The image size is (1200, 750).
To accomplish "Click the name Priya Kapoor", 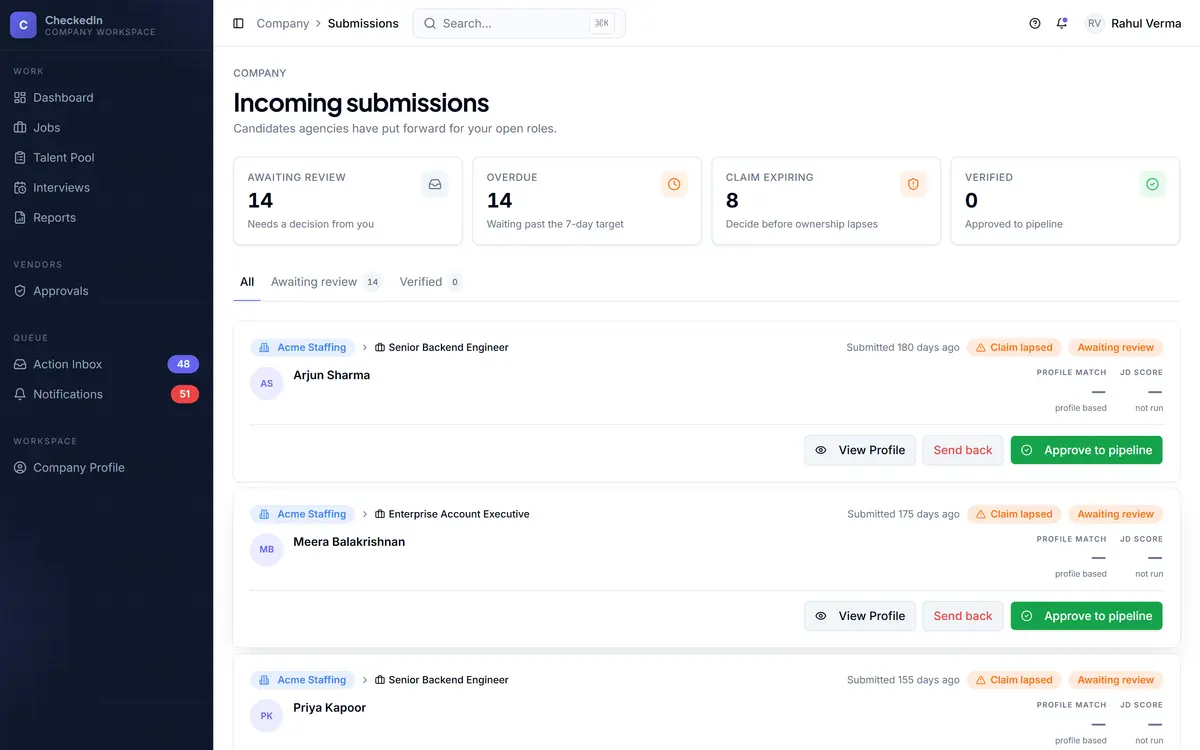I will [330, 708].
